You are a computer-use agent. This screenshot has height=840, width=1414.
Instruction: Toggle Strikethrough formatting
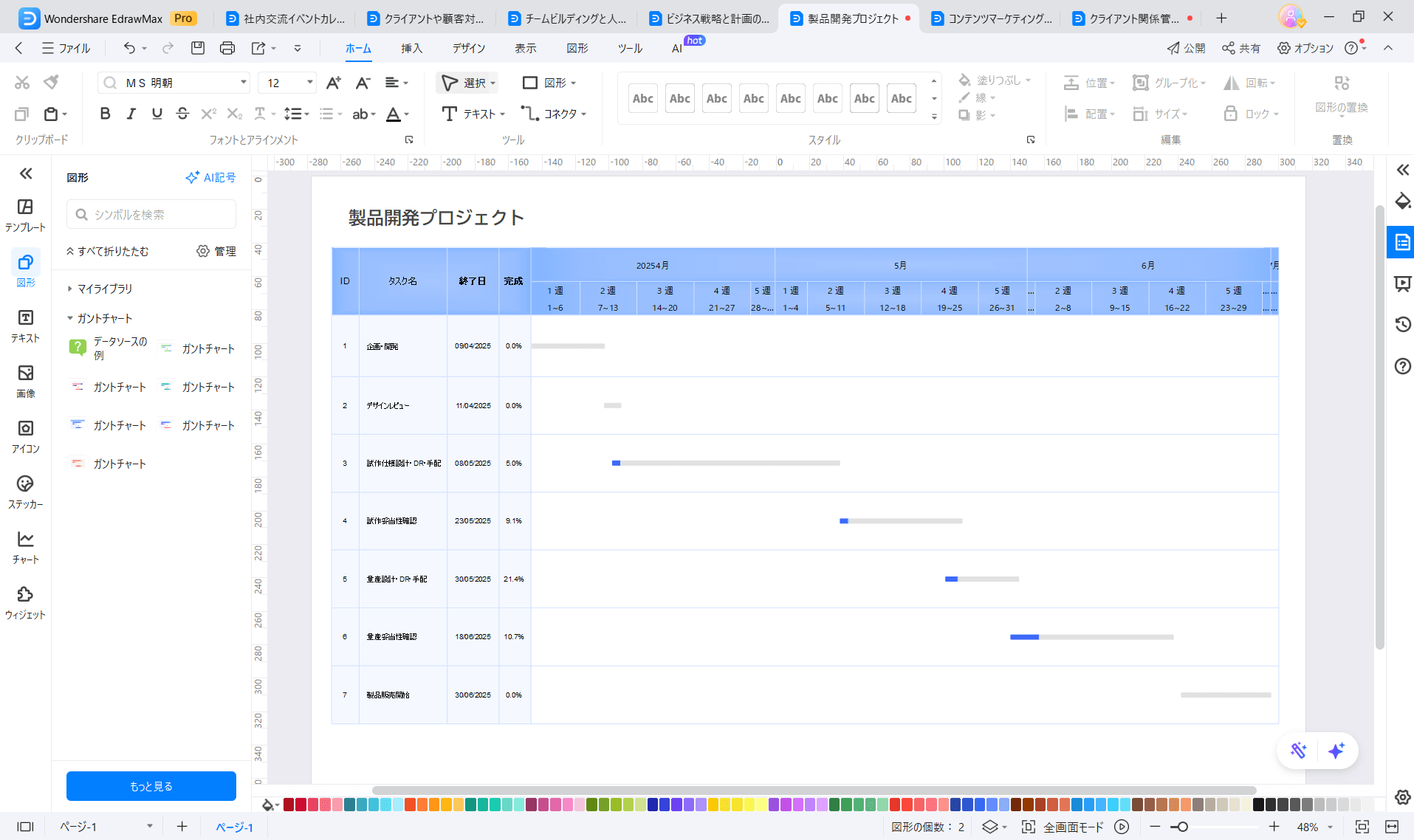pos(182,114)
